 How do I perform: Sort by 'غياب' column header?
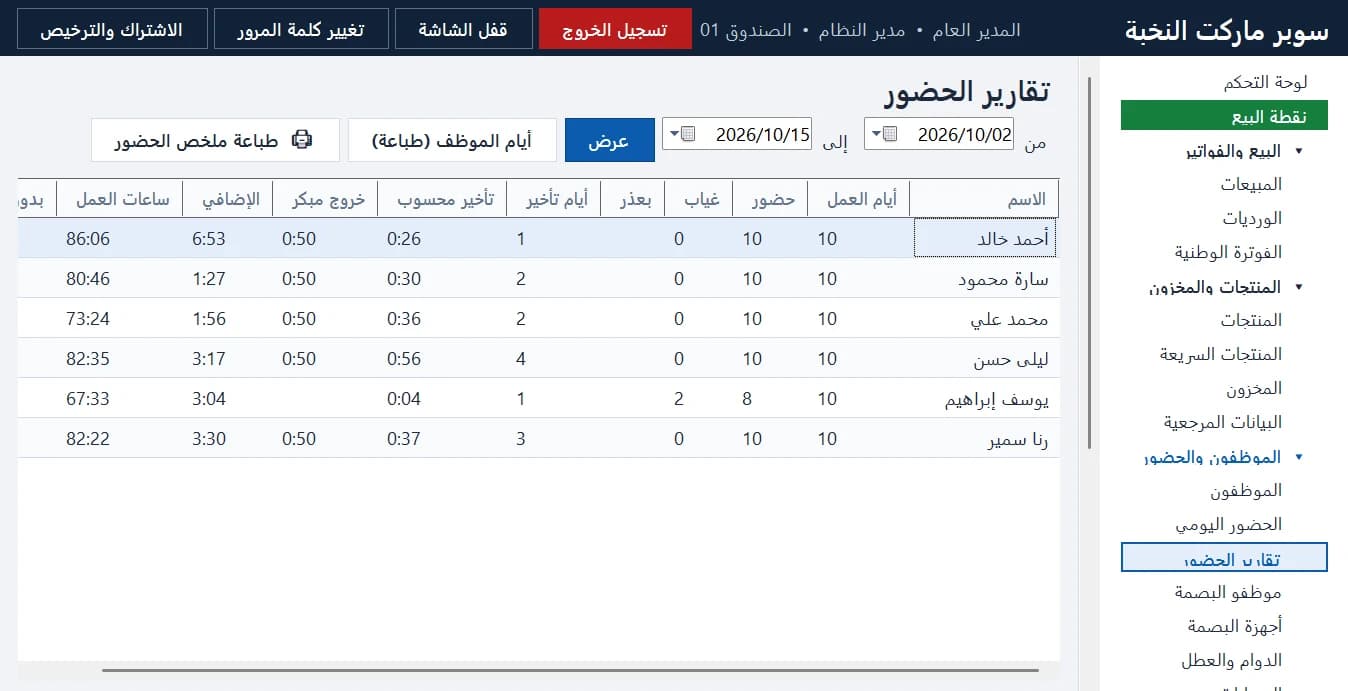click(x=701, y=199)
